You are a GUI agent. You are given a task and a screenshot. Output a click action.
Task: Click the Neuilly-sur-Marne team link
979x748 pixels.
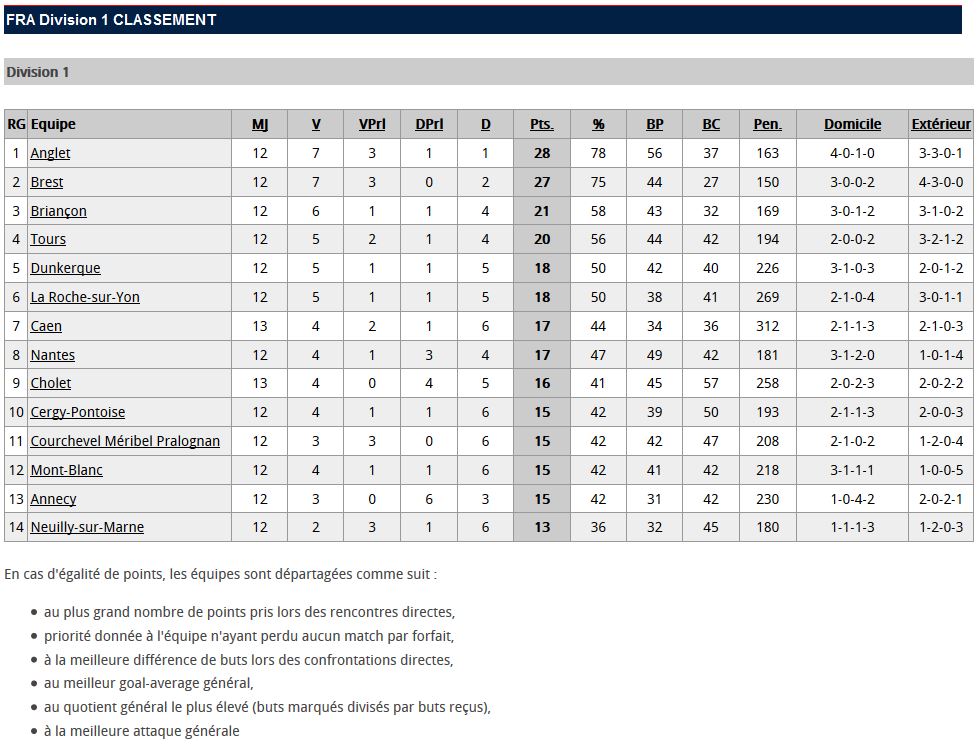87,527
